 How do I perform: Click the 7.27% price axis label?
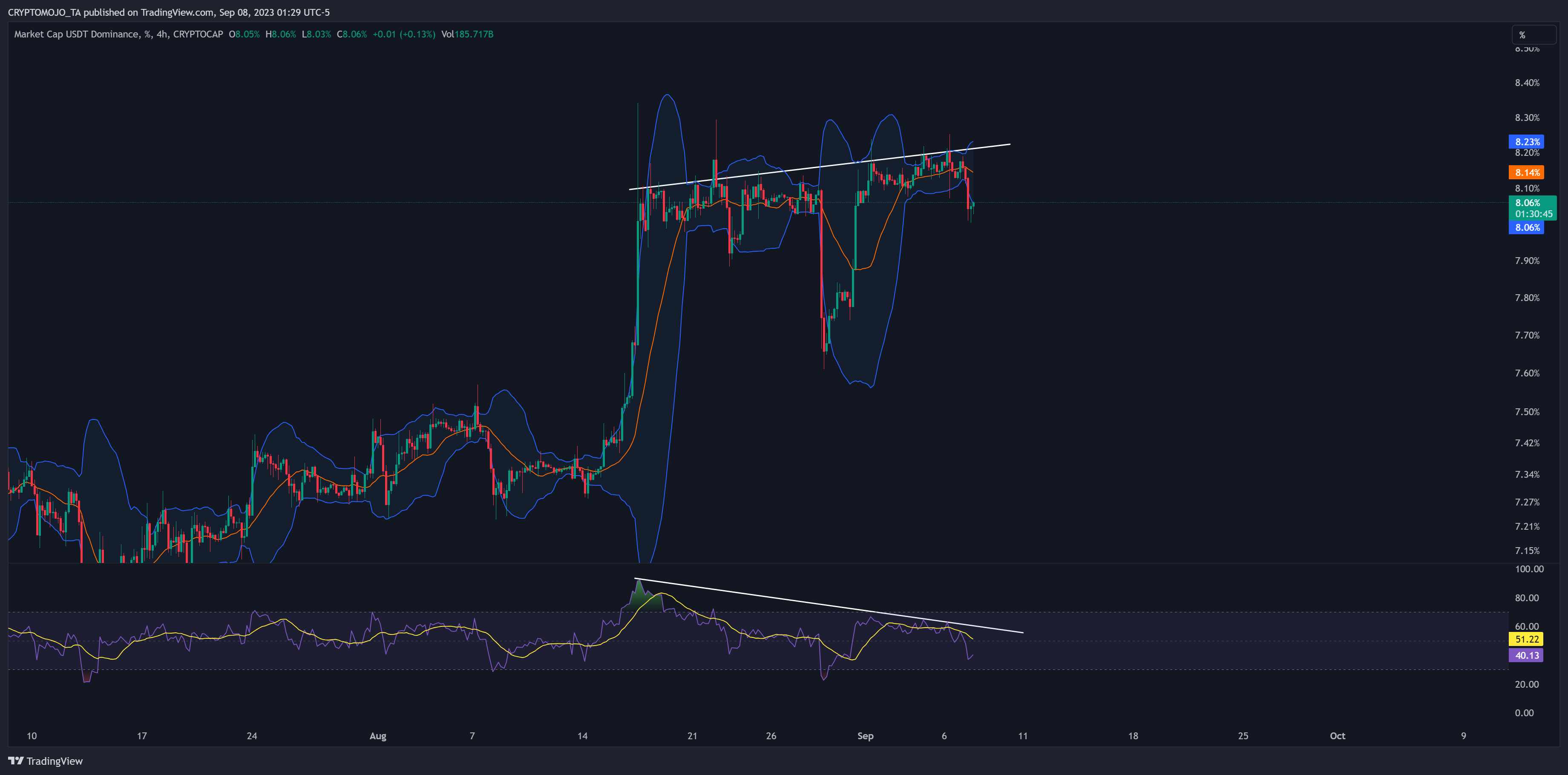[x=1527, y=502]
